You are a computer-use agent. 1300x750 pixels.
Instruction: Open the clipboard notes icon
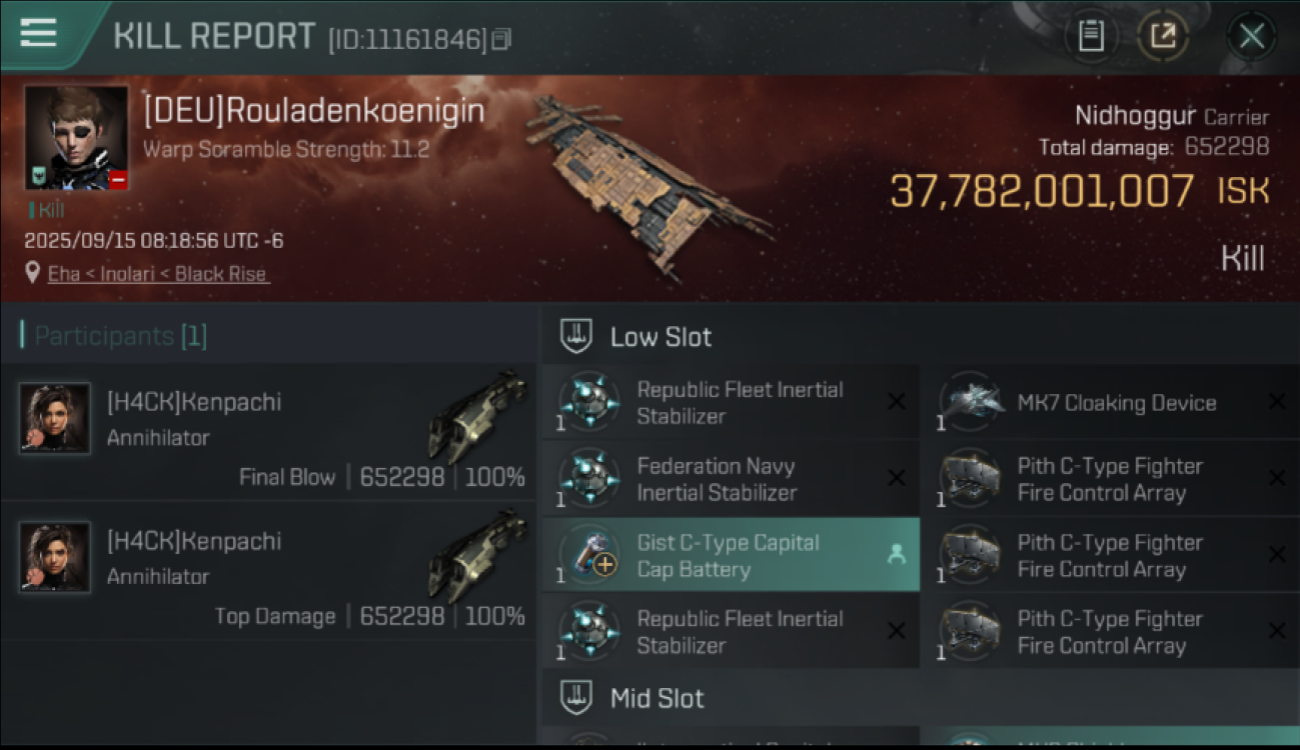pos(1091,37)
